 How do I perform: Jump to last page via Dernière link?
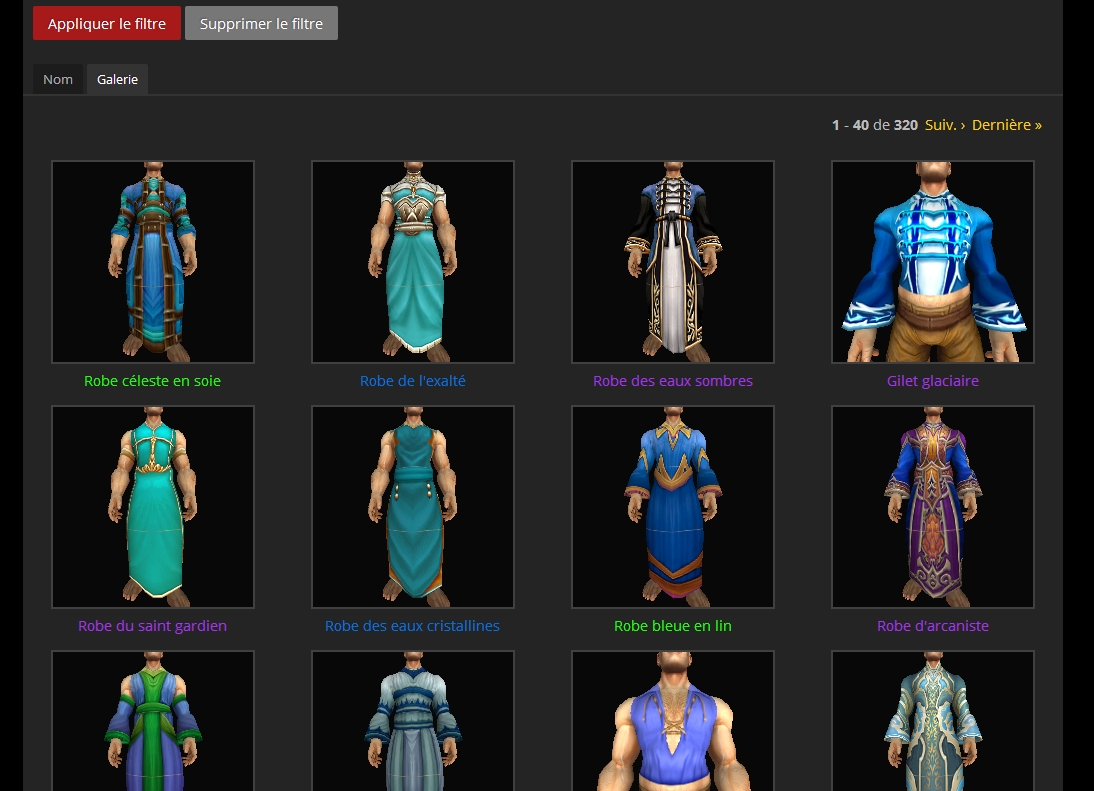point(1006,125)
